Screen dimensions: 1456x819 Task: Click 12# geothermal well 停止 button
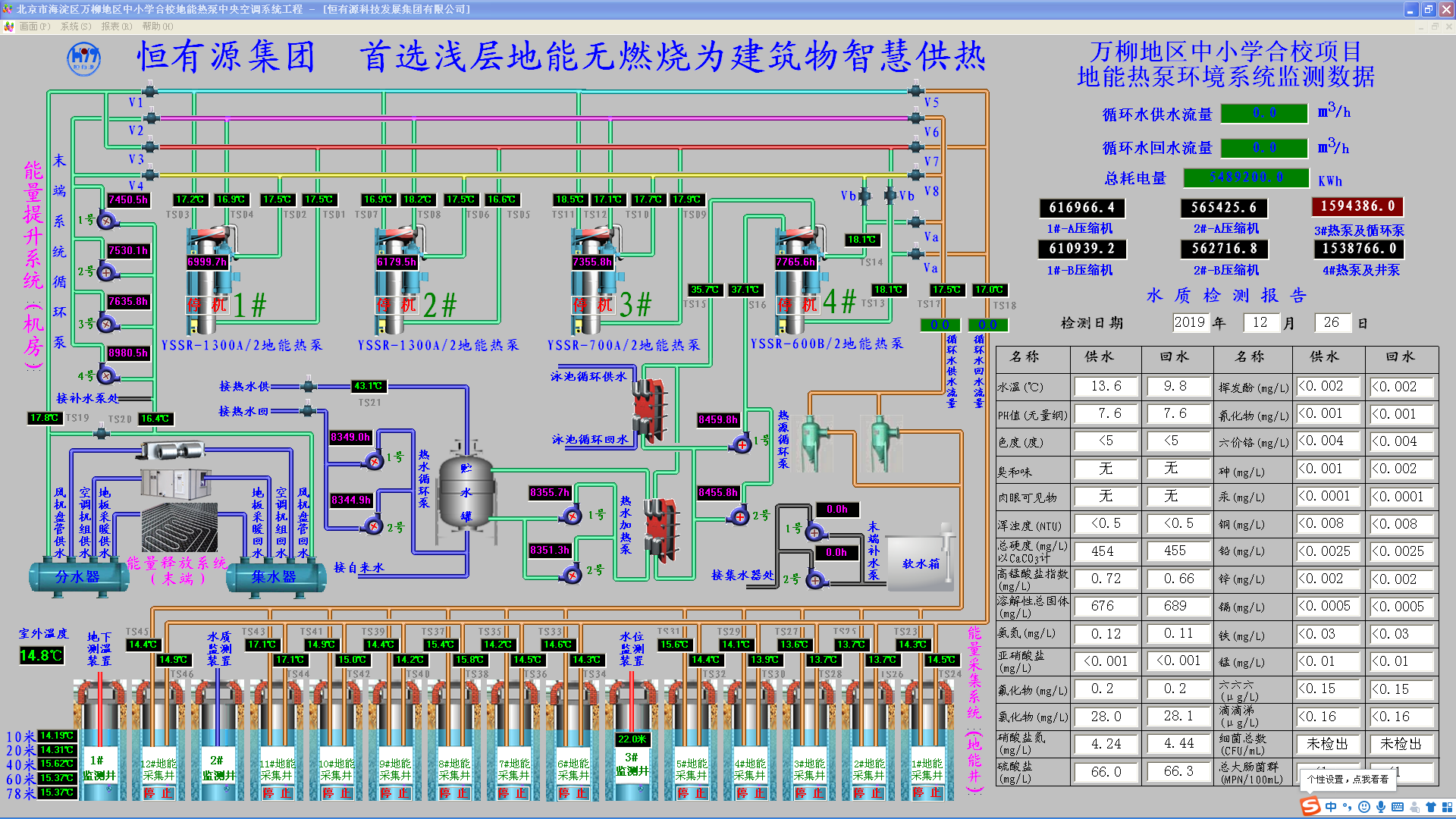pos(158,793)
